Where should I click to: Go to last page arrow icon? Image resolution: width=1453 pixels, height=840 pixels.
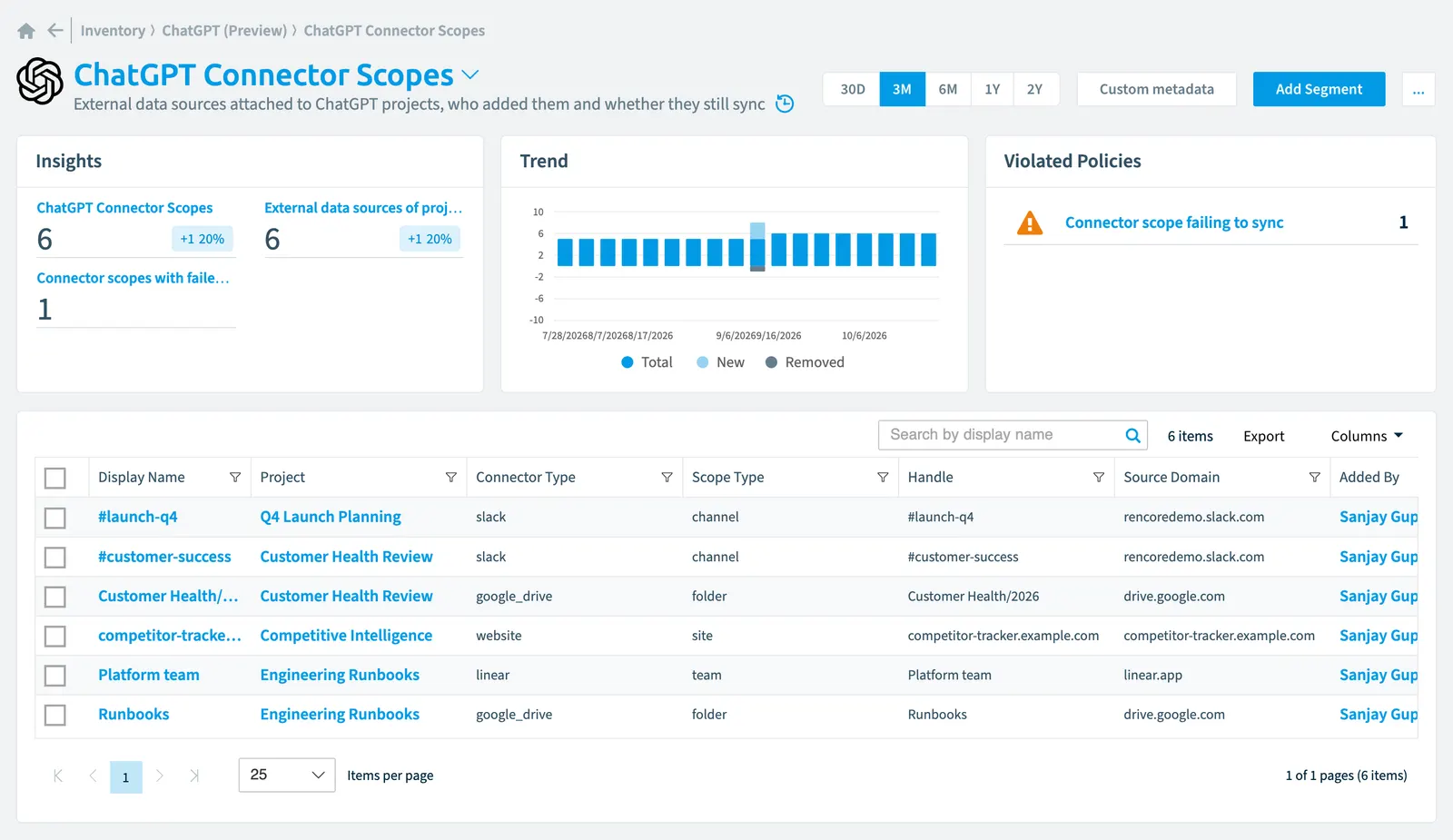click(193, 776)
